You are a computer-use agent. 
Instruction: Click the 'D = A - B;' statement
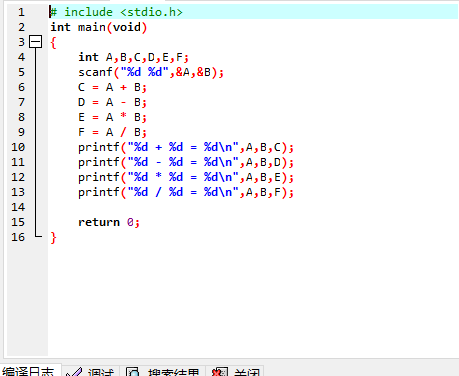112,102
